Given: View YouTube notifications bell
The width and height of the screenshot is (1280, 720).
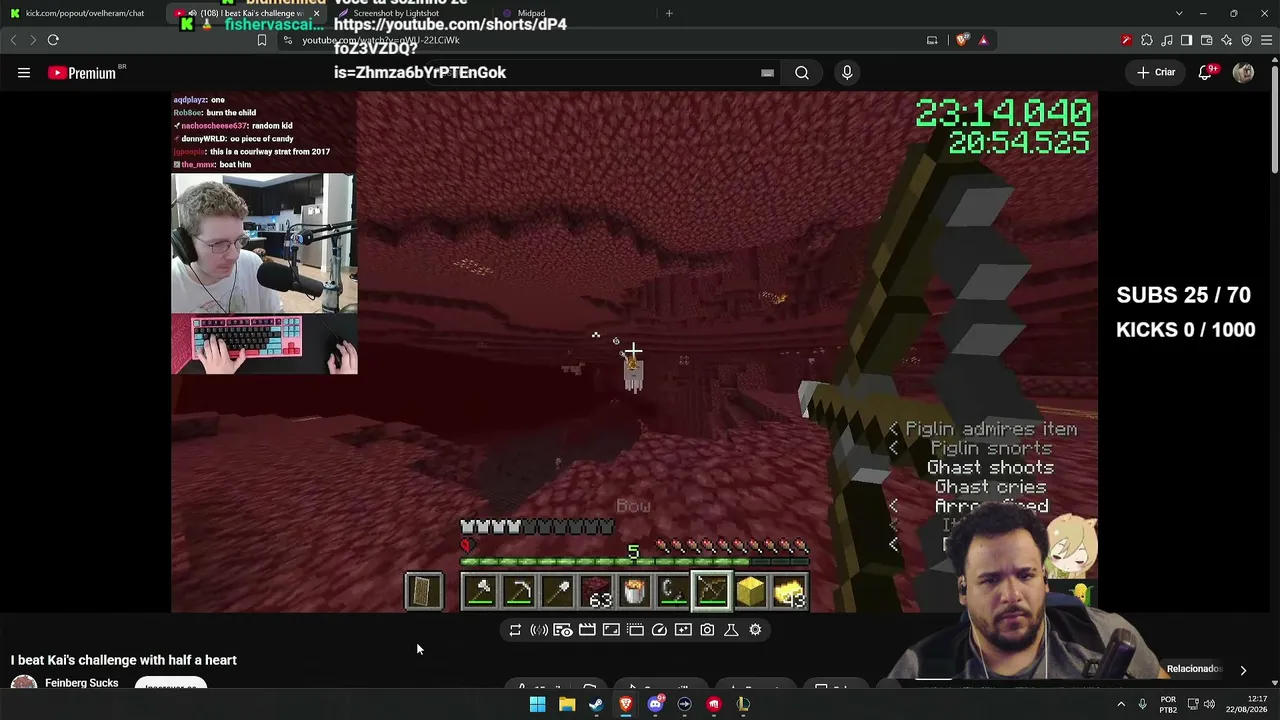Looking at the screenshot, I should point(1206,73).
